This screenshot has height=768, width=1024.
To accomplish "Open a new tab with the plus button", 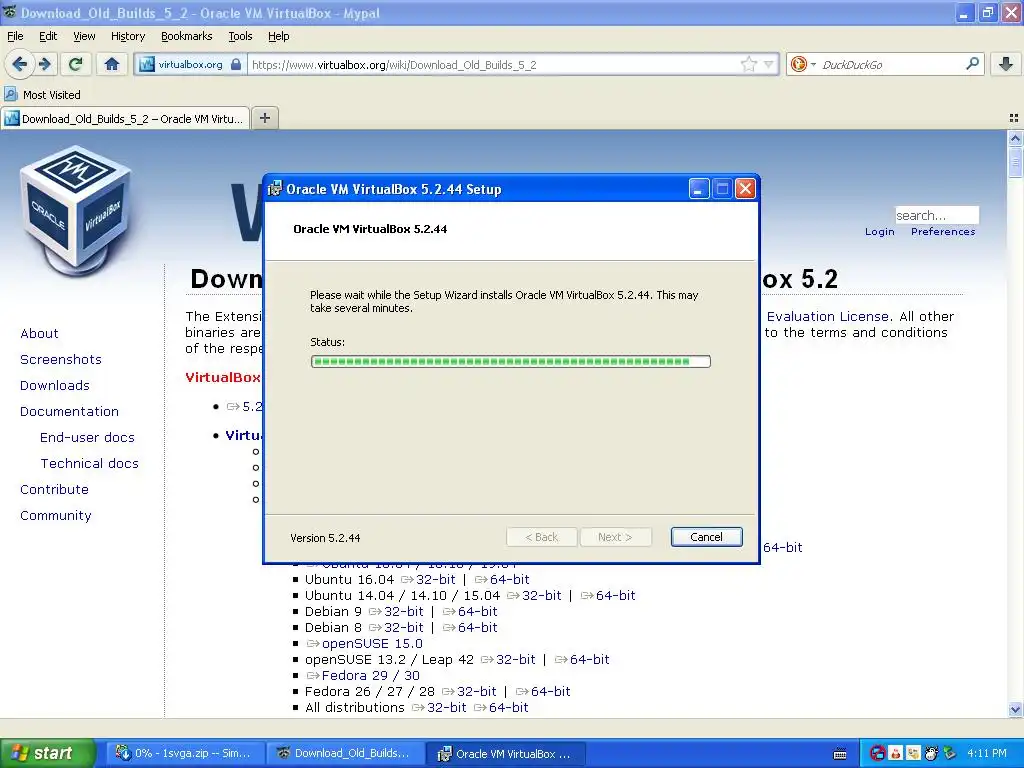I will point(264,118).
